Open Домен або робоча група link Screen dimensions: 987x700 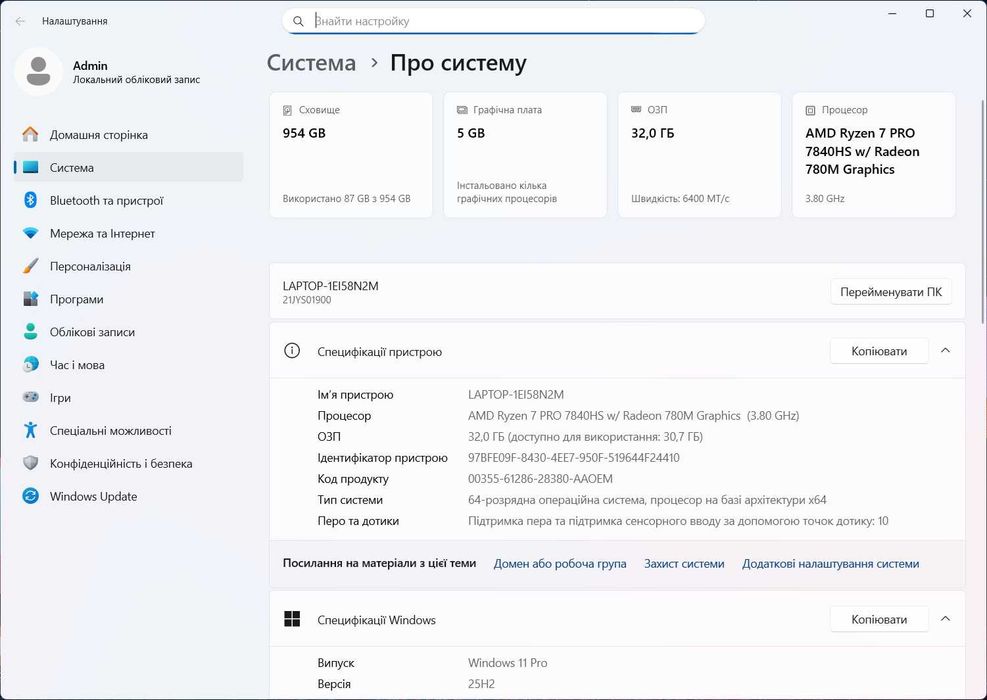[x=560, y=564]
